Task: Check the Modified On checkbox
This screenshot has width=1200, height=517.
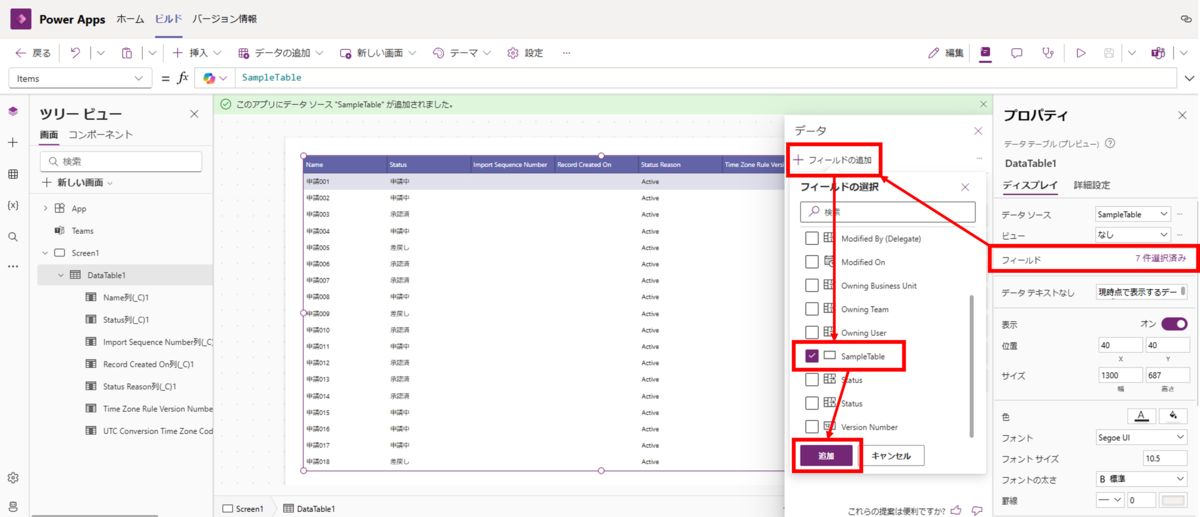Action: 812,262
